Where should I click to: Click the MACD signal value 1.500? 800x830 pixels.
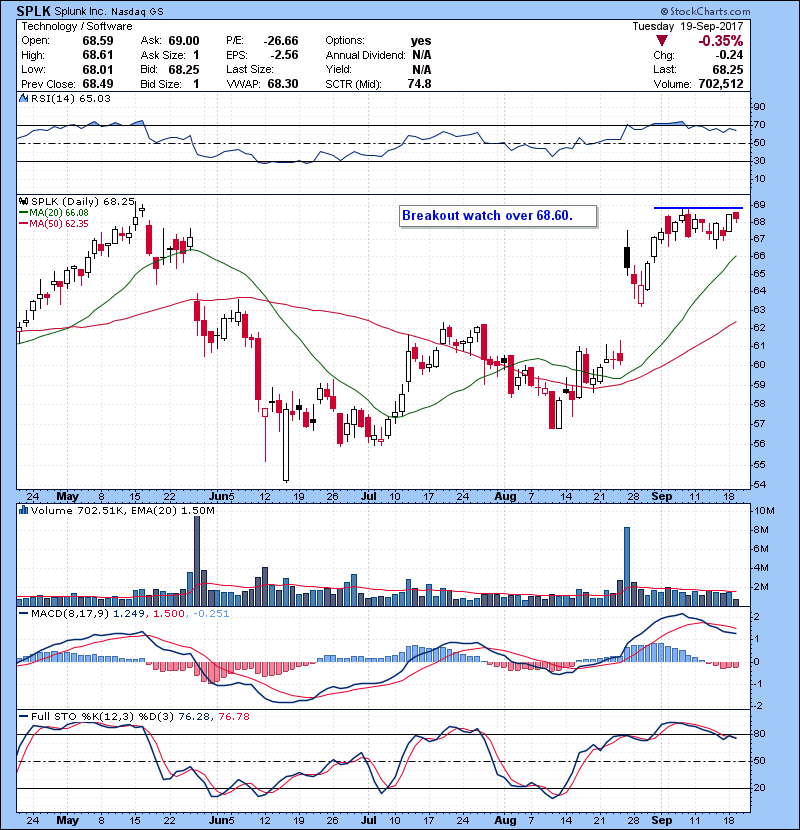tap(169, 614)
